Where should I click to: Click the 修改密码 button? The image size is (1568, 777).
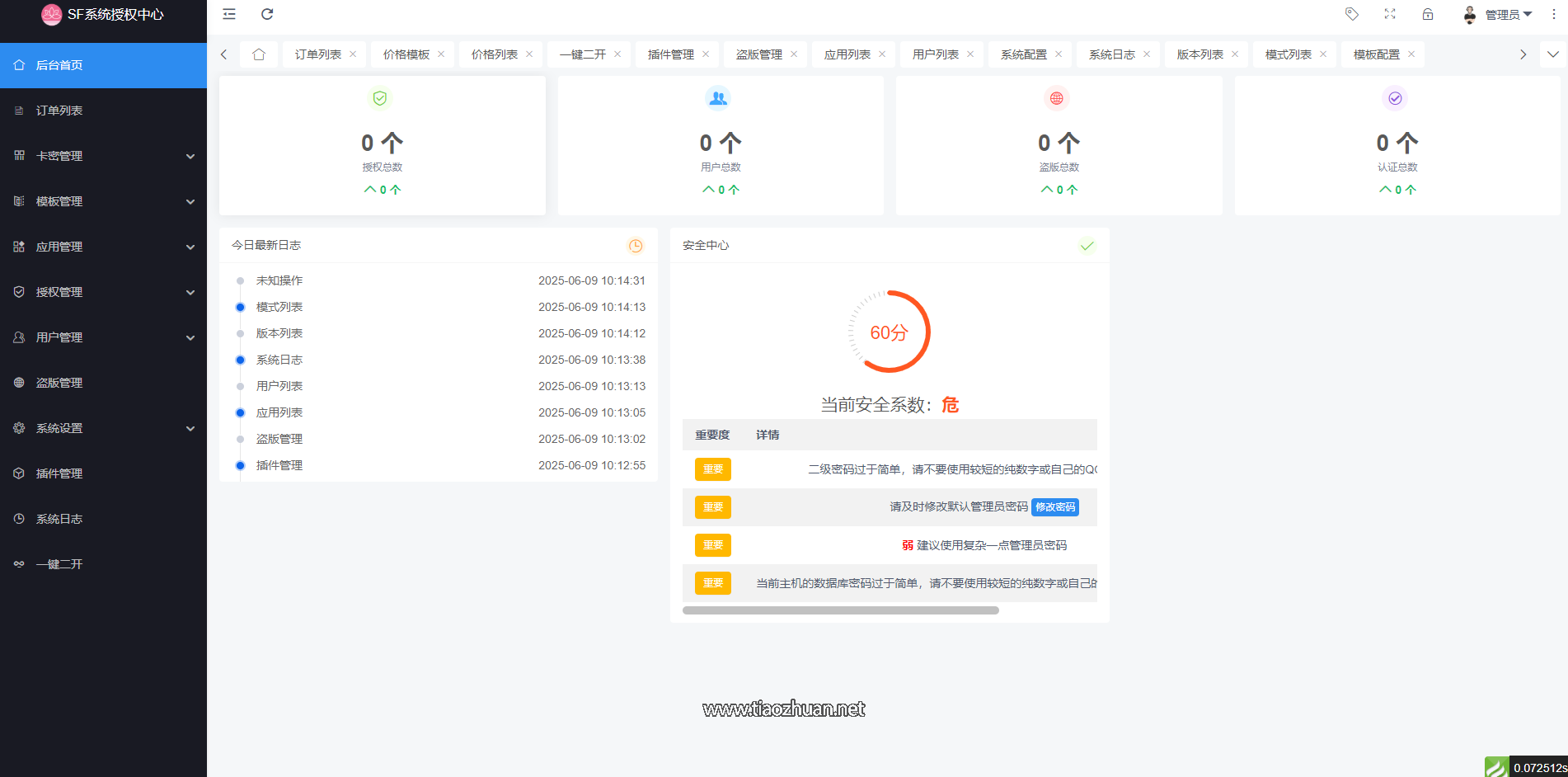click(x=1055, y=507)
